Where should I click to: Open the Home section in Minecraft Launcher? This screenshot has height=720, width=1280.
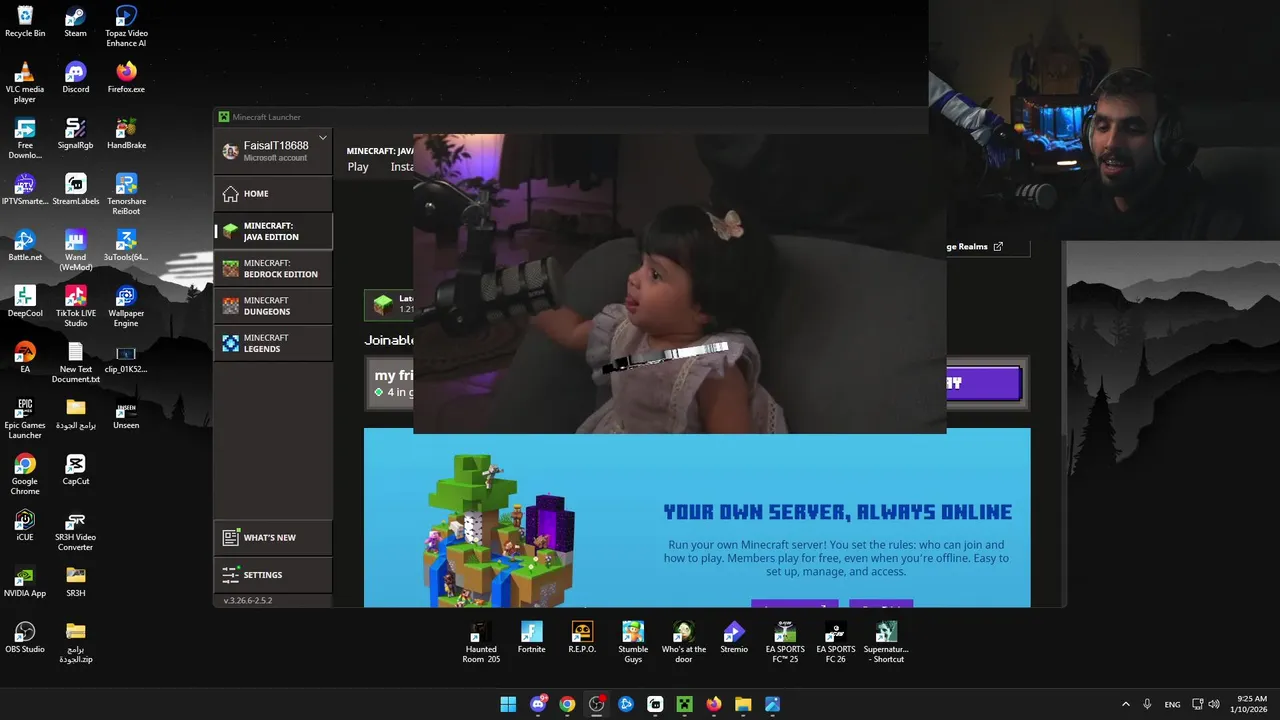[273, 194]
